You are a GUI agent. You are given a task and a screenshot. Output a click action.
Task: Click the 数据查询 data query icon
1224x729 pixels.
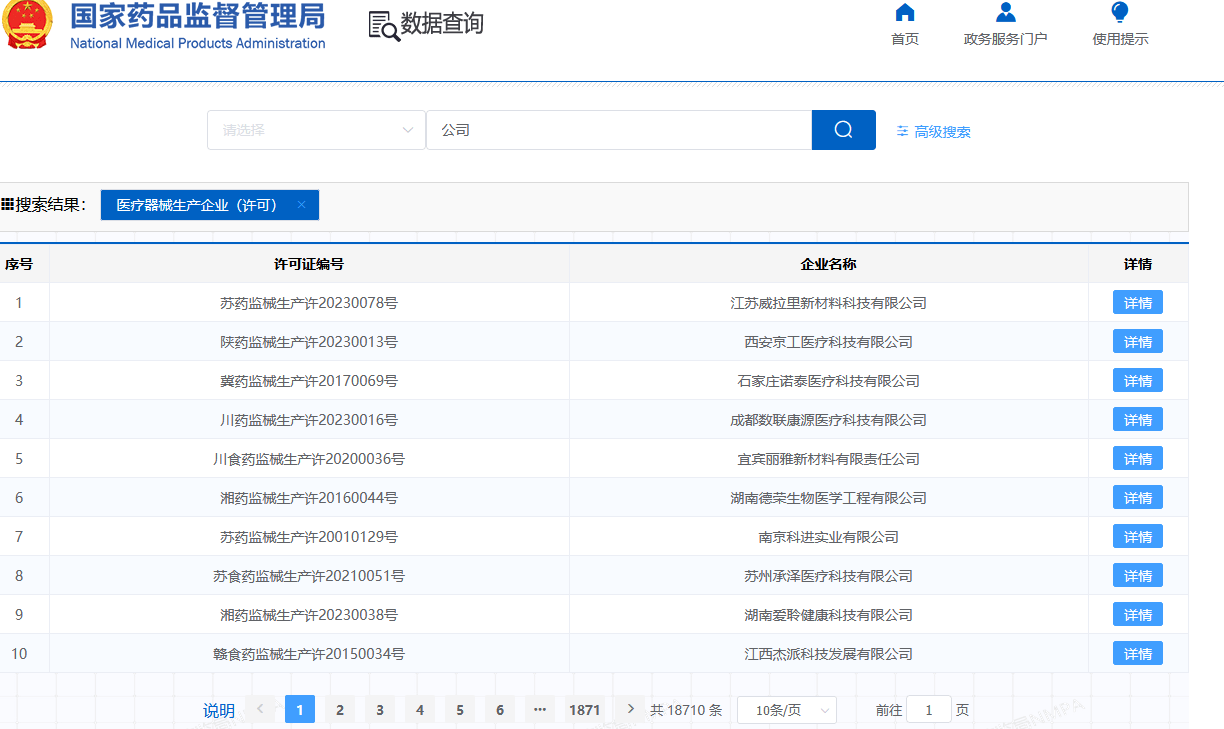click(382, 24)
